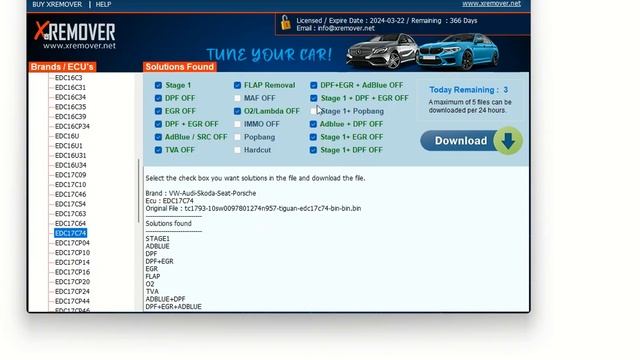This screenshot has height=360, width=640.
Task: Select EDC17C09 in the ECU tree
Action: [x=70, y=175]
